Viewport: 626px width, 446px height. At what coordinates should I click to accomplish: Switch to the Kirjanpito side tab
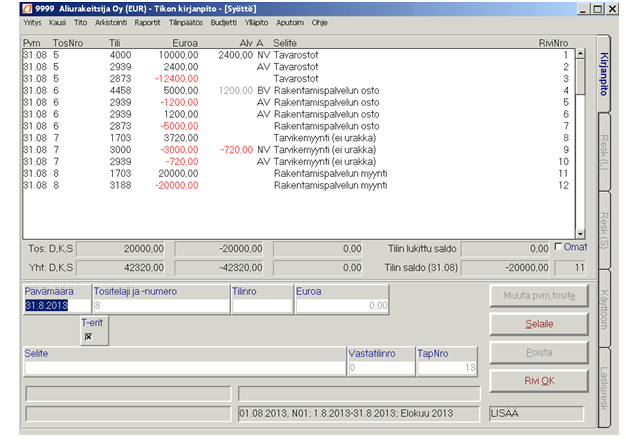point(604,74)
